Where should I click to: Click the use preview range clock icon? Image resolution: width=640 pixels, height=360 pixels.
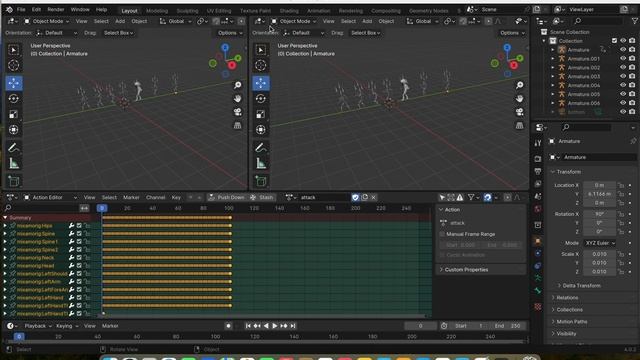(x=444, y=326)
